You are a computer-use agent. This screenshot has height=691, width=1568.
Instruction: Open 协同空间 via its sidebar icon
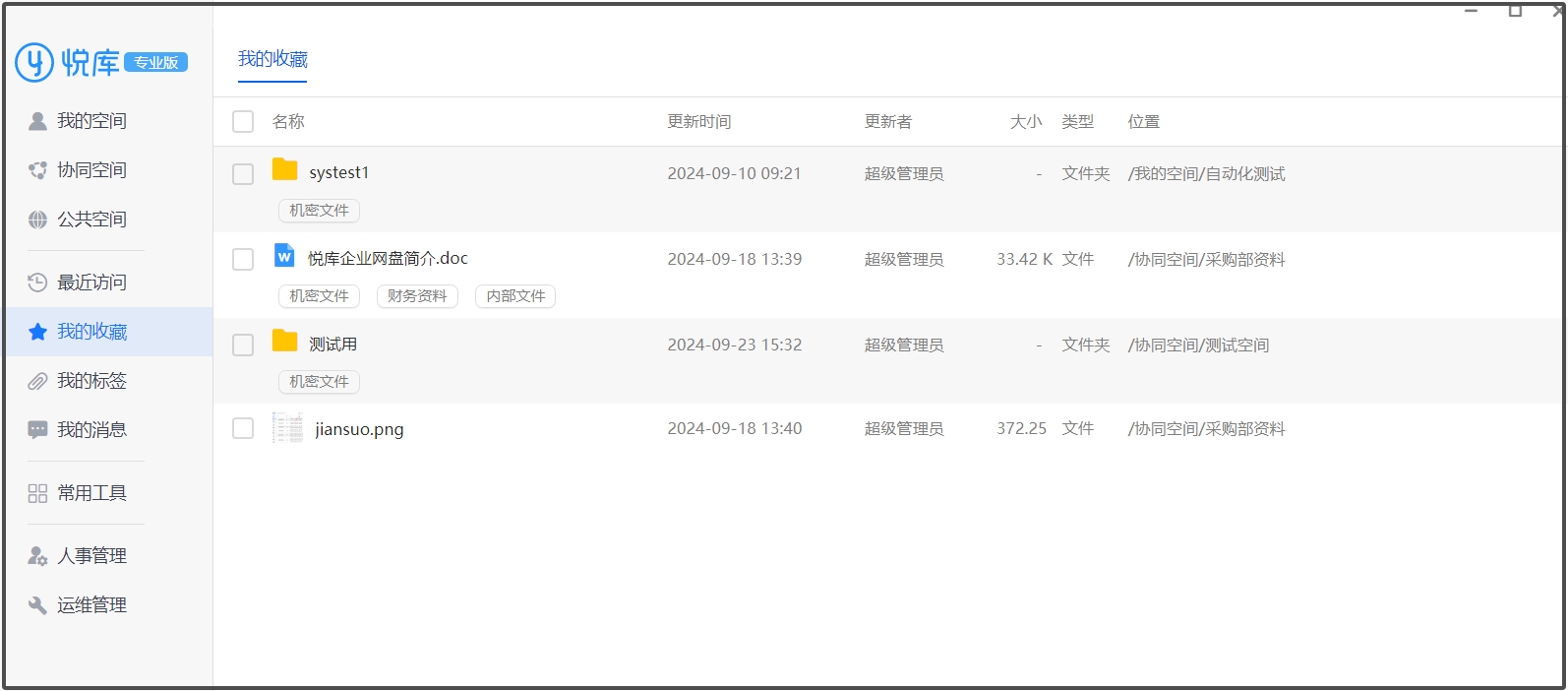(37, 170)
